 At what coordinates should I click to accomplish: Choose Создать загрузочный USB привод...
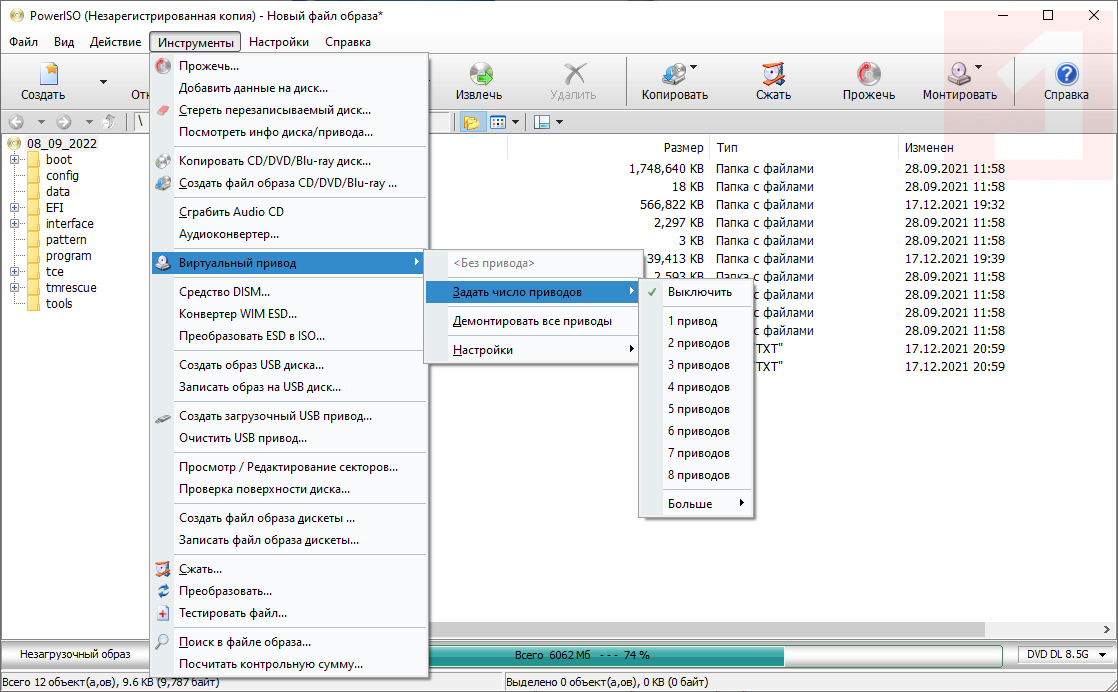pos(289,416)
